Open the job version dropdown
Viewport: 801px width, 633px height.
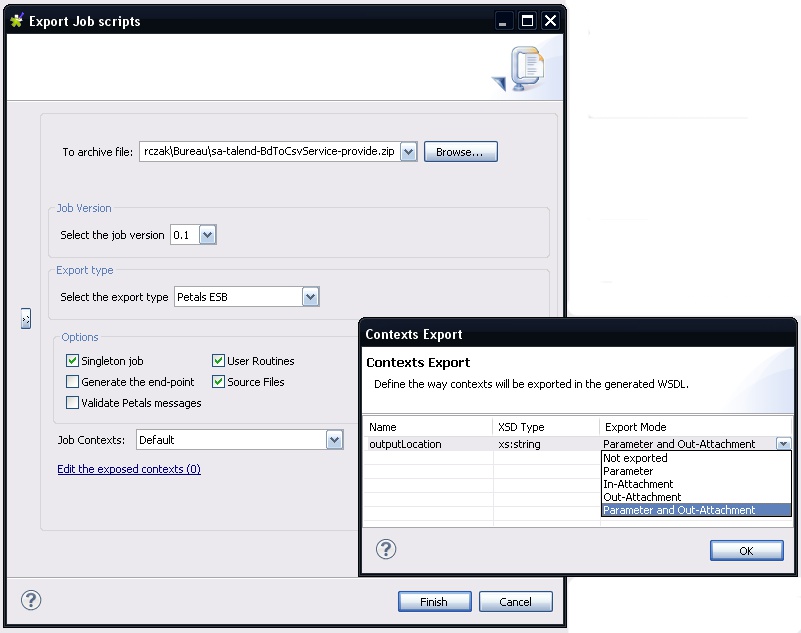[x=208, y=235]
